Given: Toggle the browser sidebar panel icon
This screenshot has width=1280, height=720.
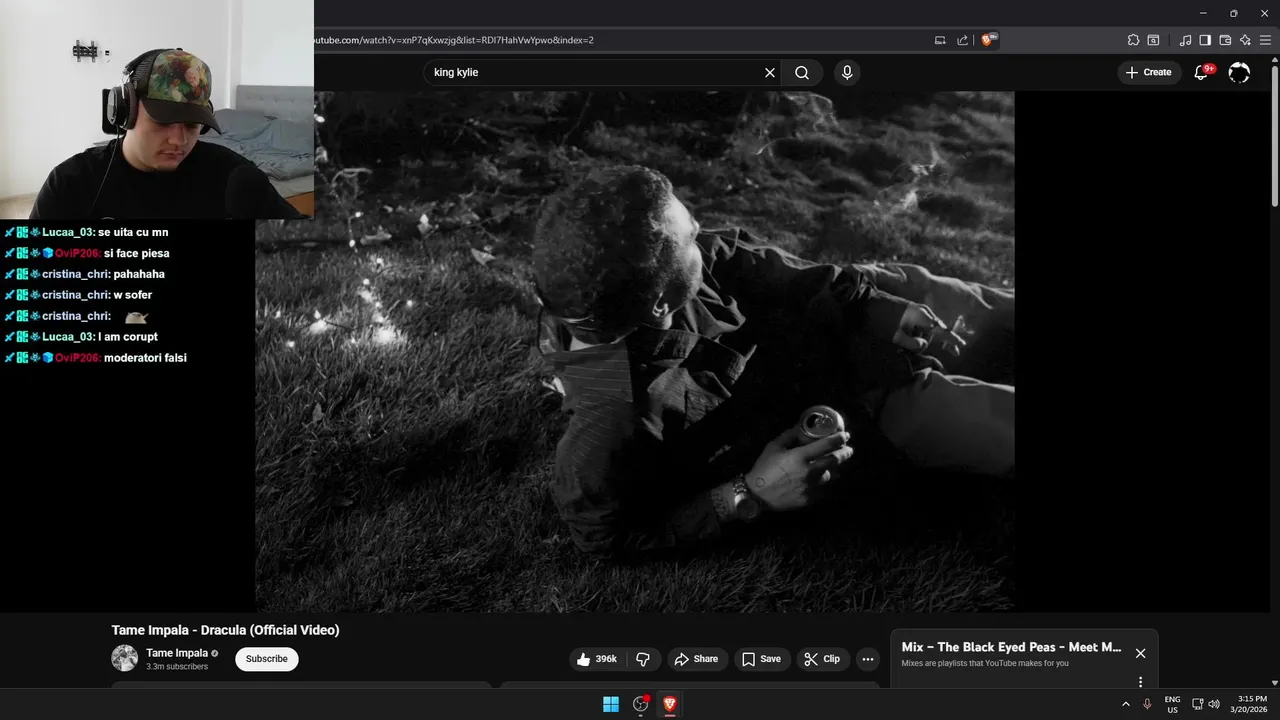Looking at the screenshot, I should 1205,40.
